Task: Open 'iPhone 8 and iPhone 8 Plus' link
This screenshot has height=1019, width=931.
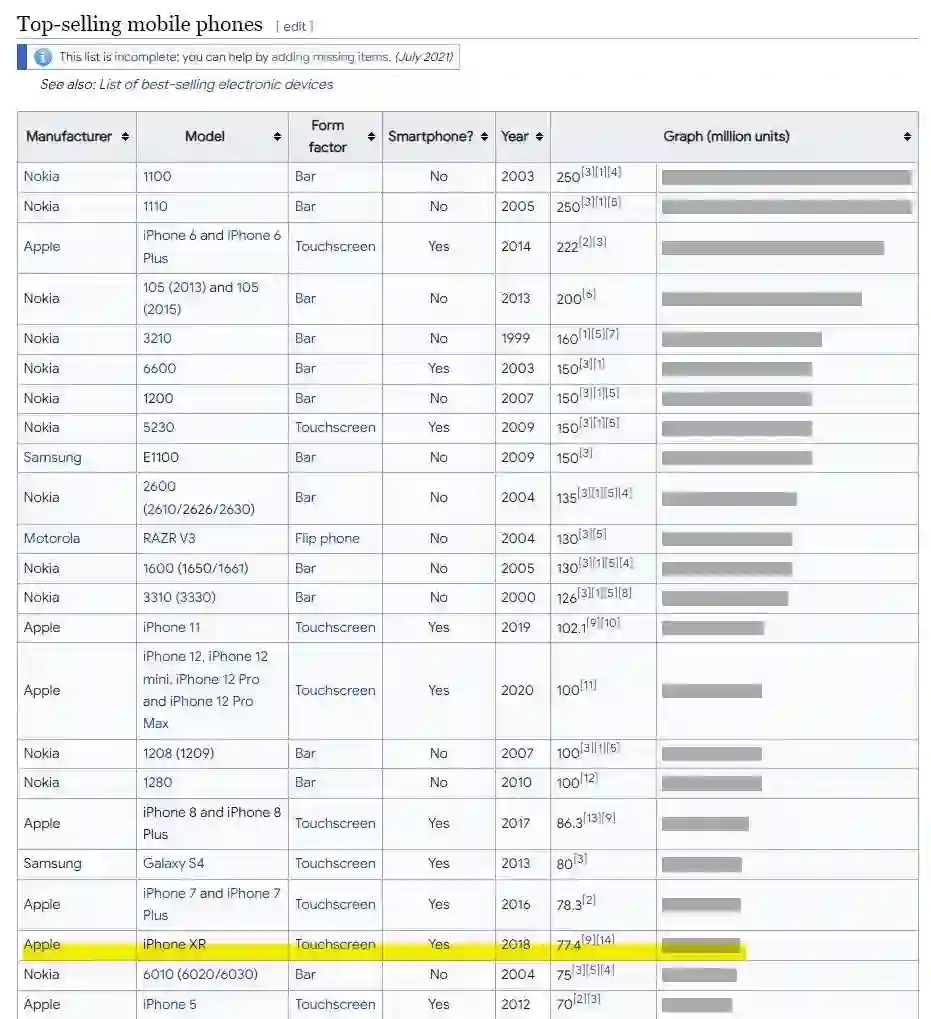Action: [x=212, y=823]
